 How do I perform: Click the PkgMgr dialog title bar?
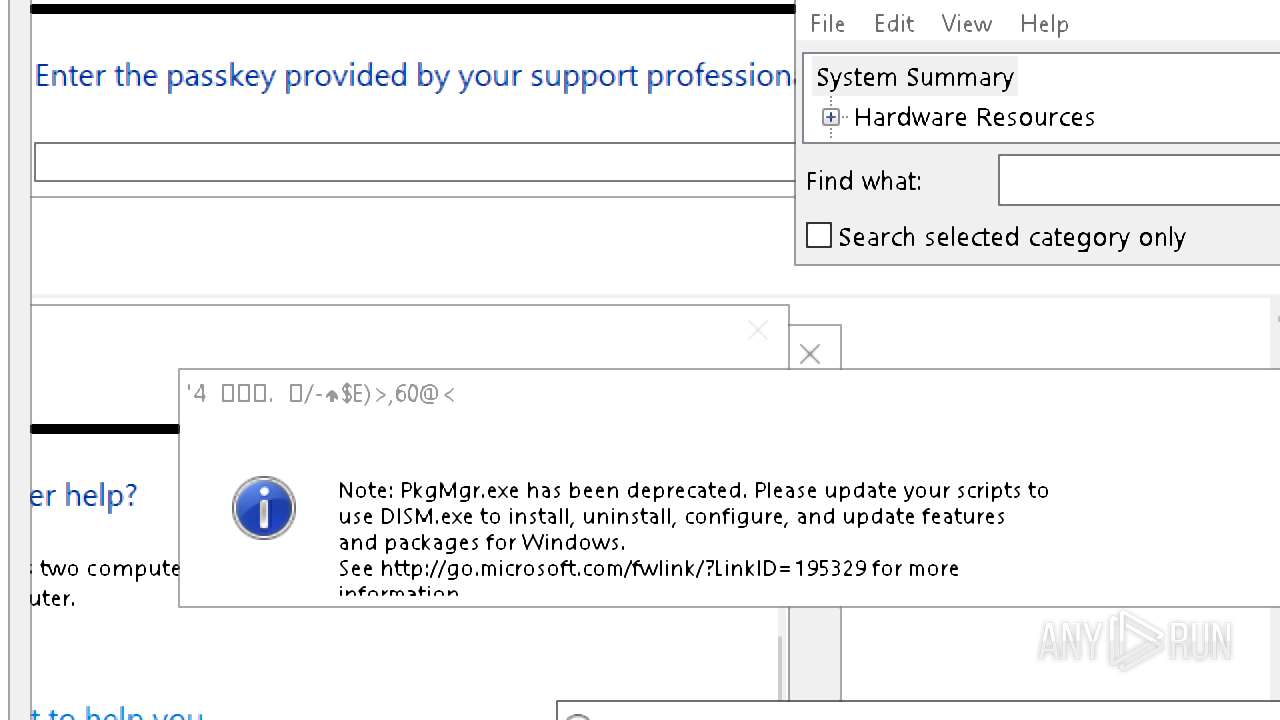point(700,394)
